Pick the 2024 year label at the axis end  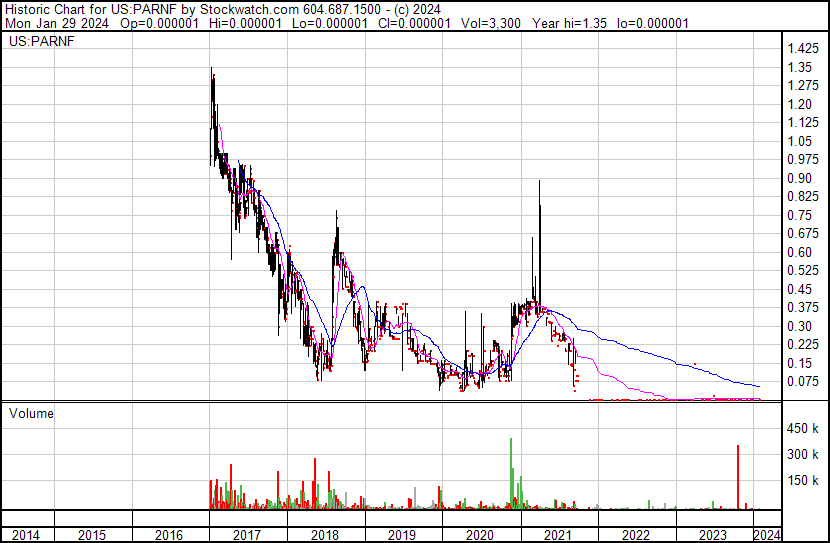coord(765,535)
